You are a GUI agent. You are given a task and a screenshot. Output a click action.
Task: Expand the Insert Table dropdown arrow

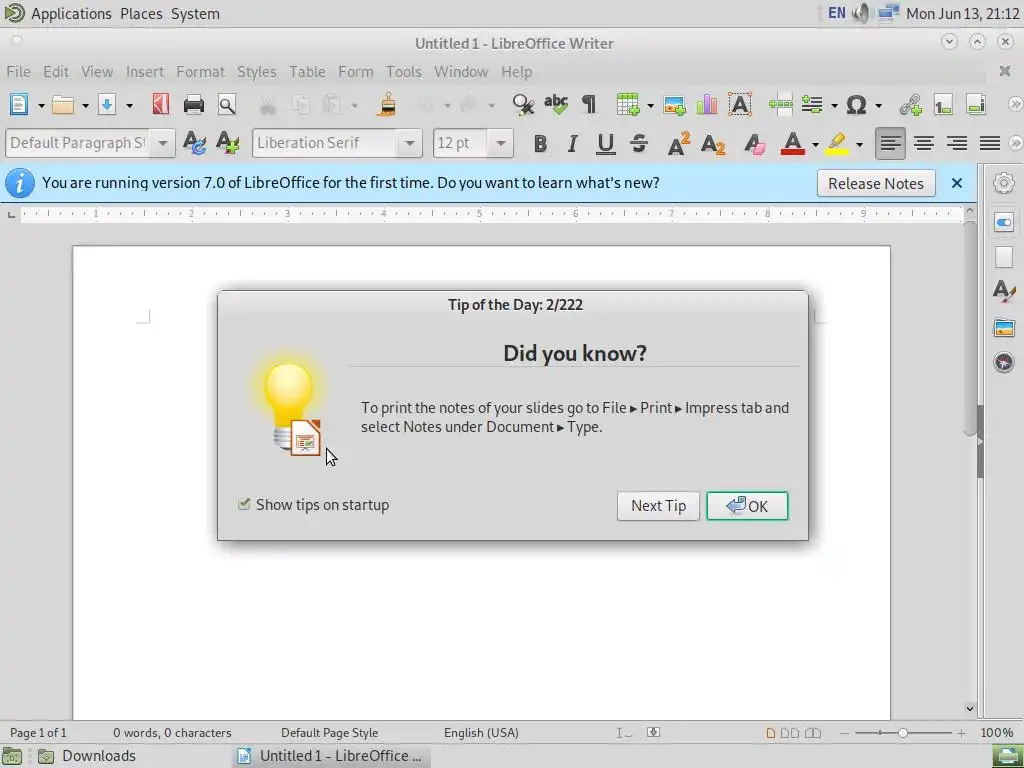click(650, 105)
